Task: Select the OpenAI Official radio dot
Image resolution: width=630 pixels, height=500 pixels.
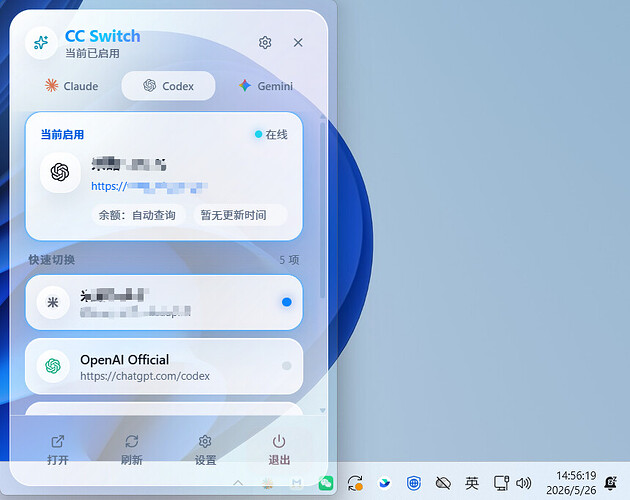Action: pyautogui.click(x=286, y=365)
